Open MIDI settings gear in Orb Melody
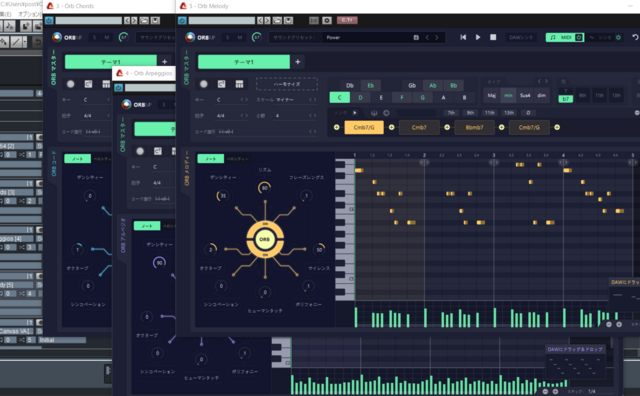 (579, 37)
